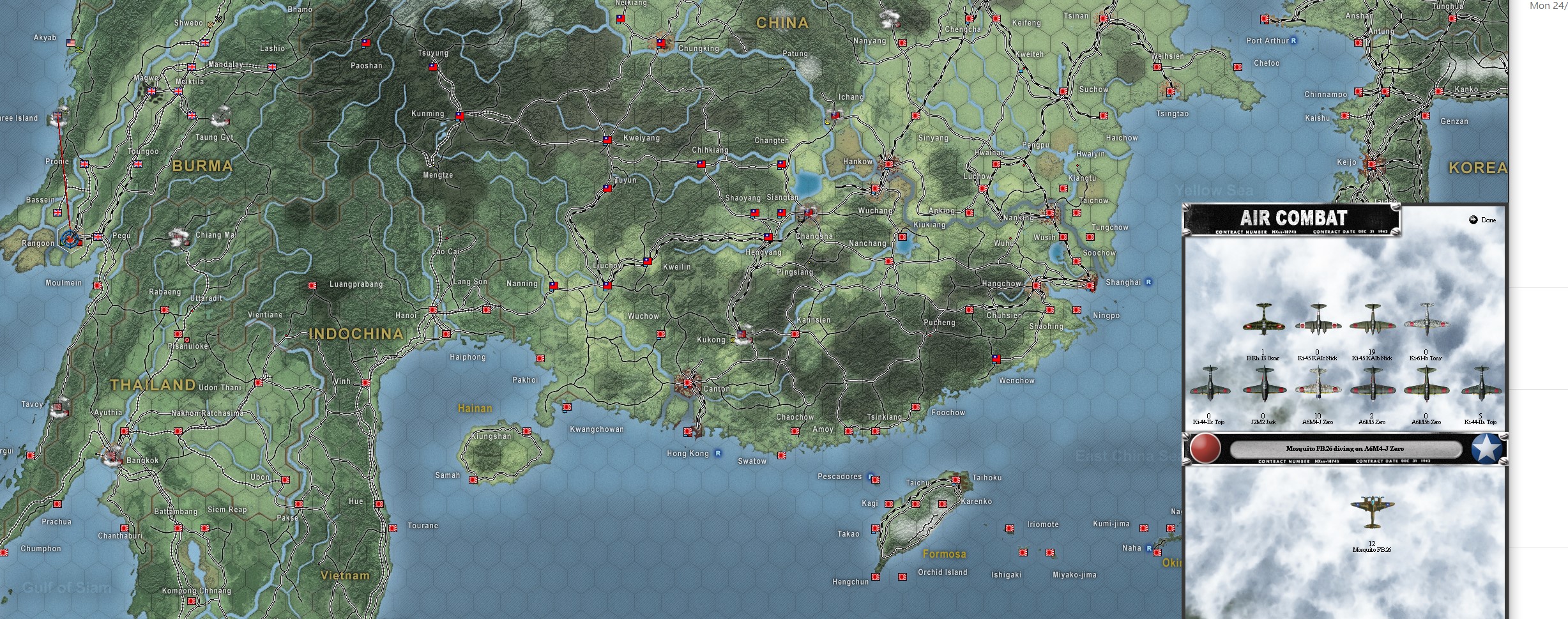The width and height of the screenshot is (1568, 619).
Task: Select the Canton base marker
Action: coord(688,383)
